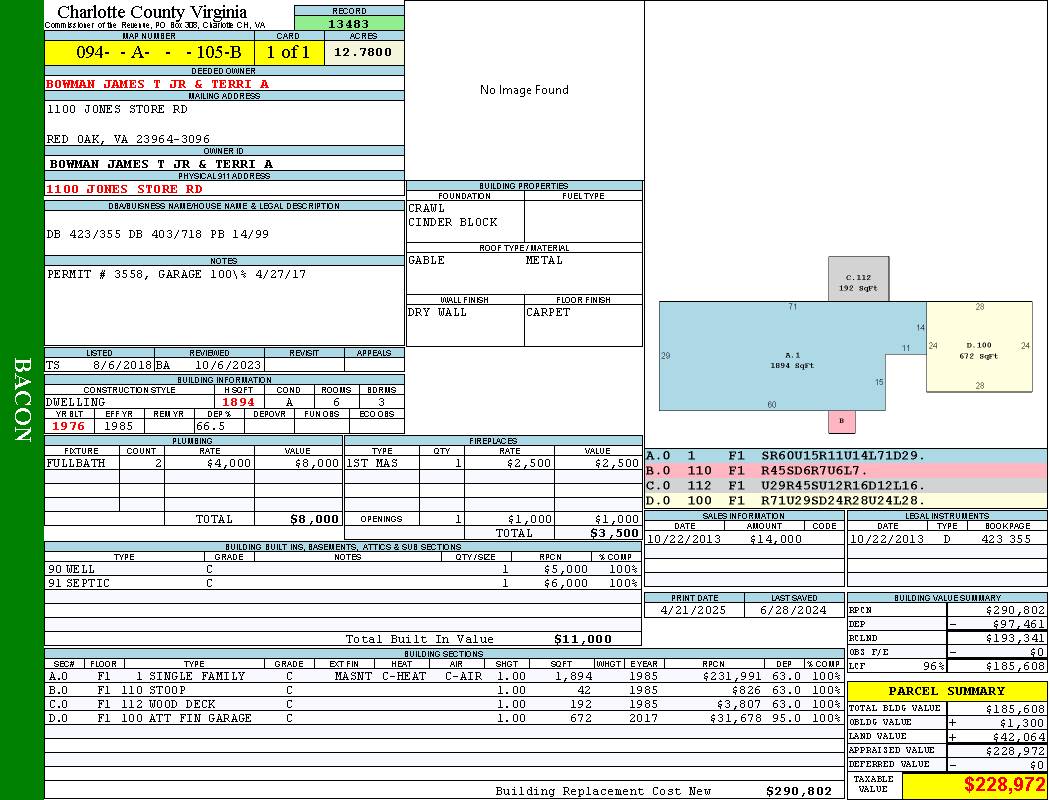The height and width of the screenshot is (800, 1050).
Task: Click year built value 1976
Action: point(68,426)
